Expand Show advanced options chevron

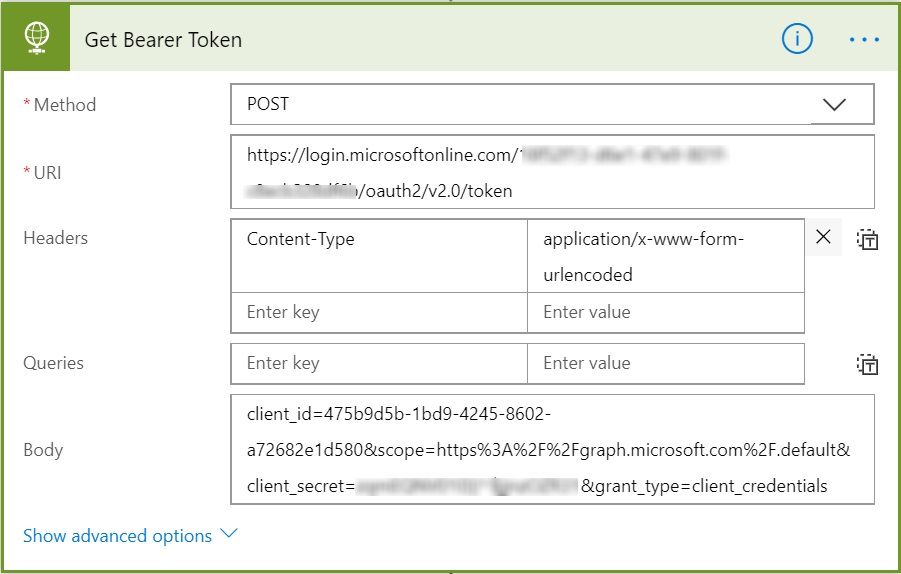tap(228, 534)
